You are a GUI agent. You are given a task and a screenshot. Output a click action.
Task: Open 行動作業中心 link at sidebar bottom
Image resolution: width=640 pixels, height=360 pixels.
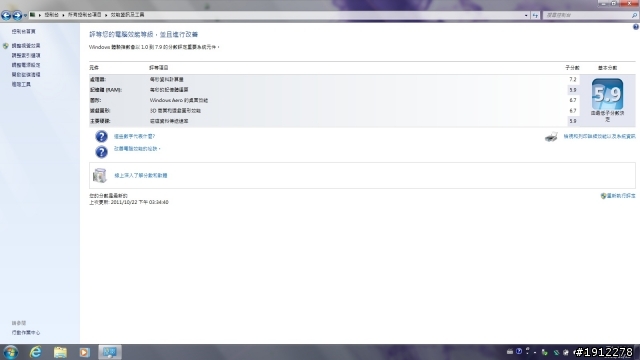pos(26,333)
